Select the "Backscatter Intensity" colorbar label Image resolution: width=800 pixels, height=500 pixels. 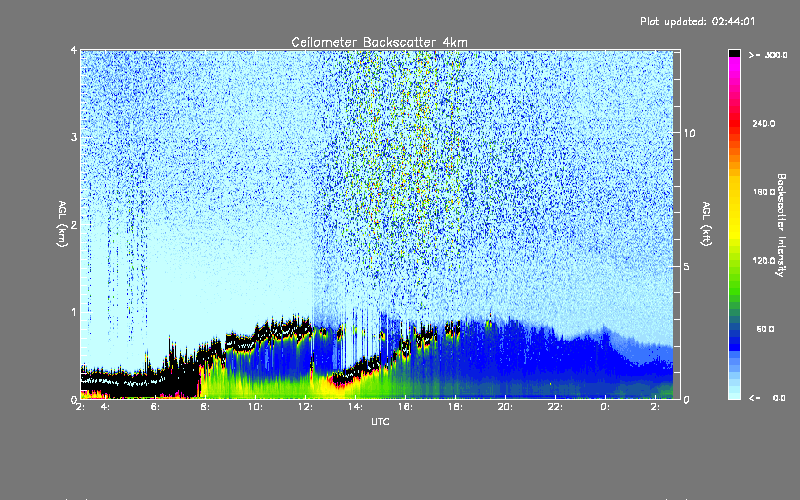click(x=781, y=225)
